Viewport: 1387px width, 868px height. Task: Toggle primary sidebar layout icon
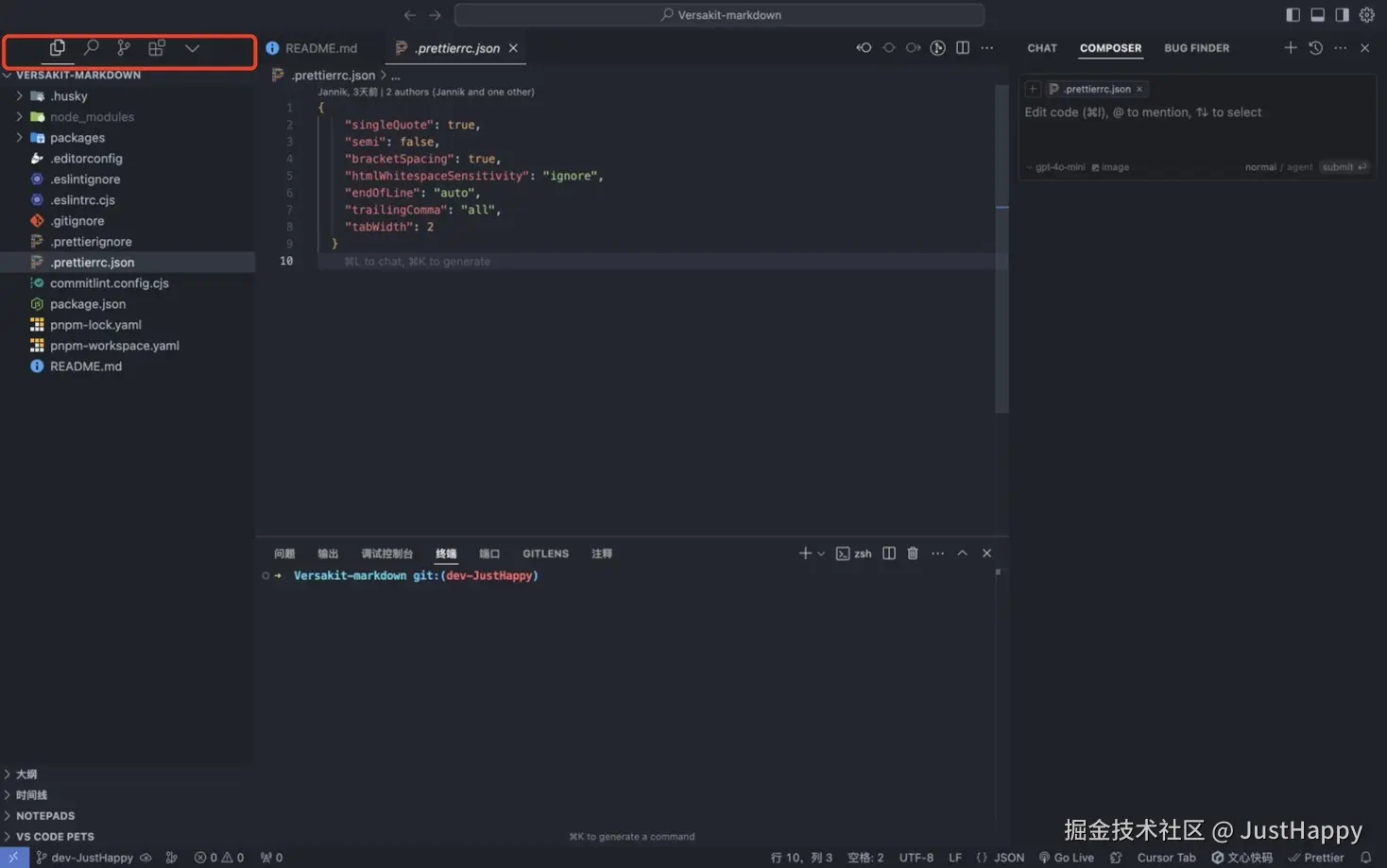[1293, 14]
